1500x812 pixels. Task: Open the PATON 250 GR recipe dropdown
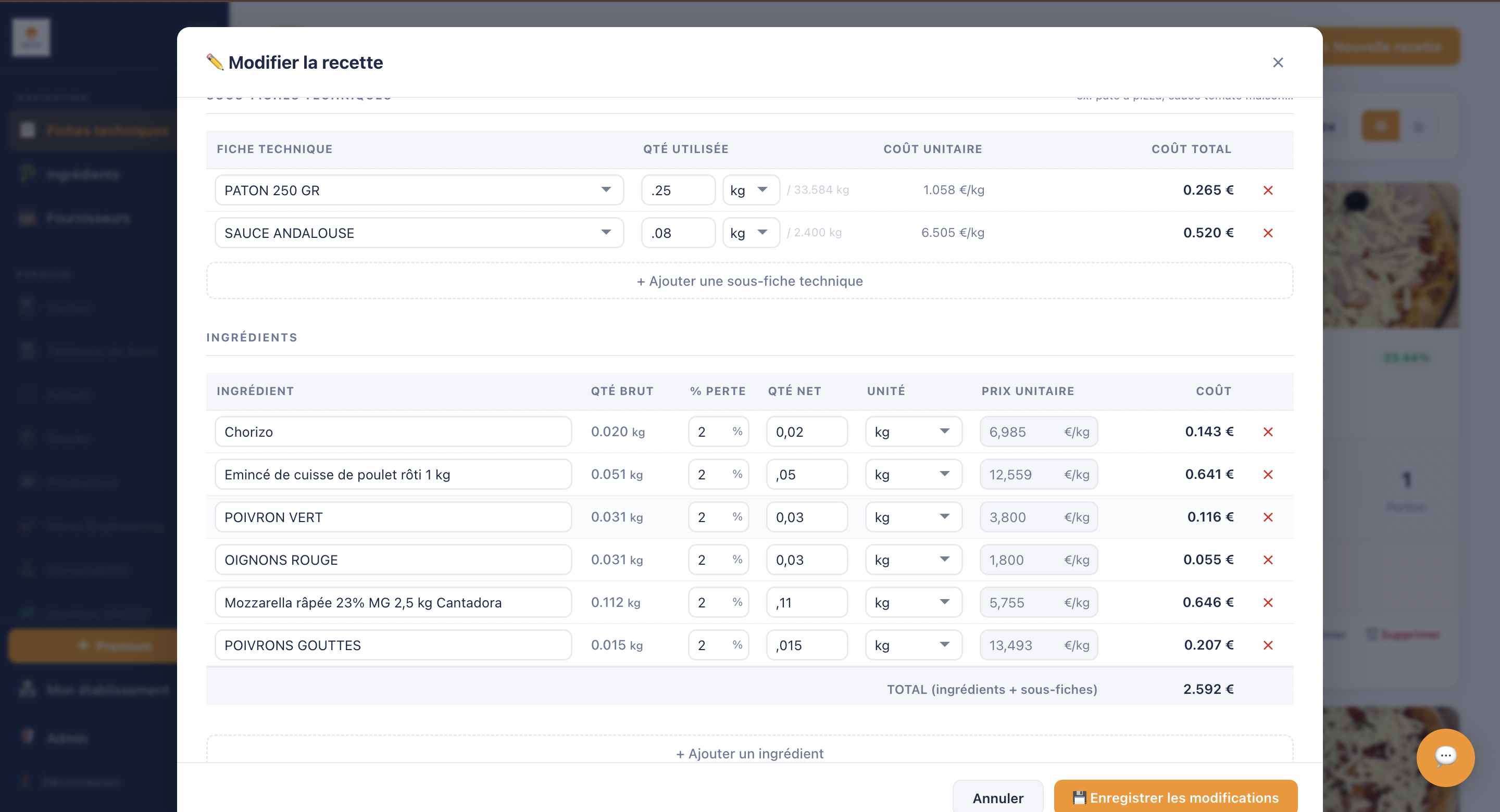coord(419,191)
